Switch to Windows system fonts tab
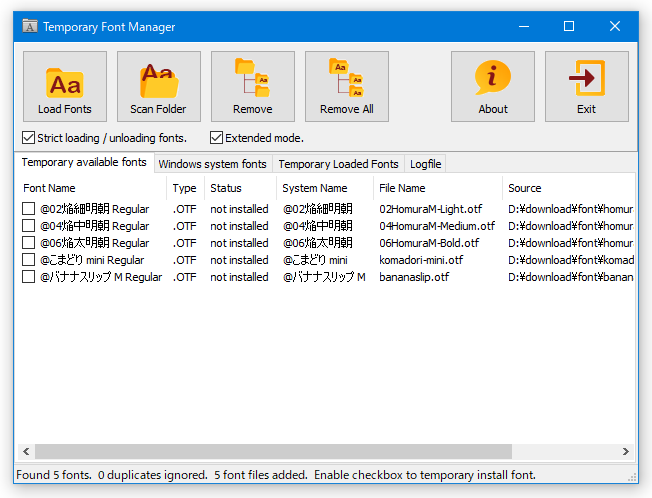The width and height of the screenshot is (652, 498). [x=212, y=164]
